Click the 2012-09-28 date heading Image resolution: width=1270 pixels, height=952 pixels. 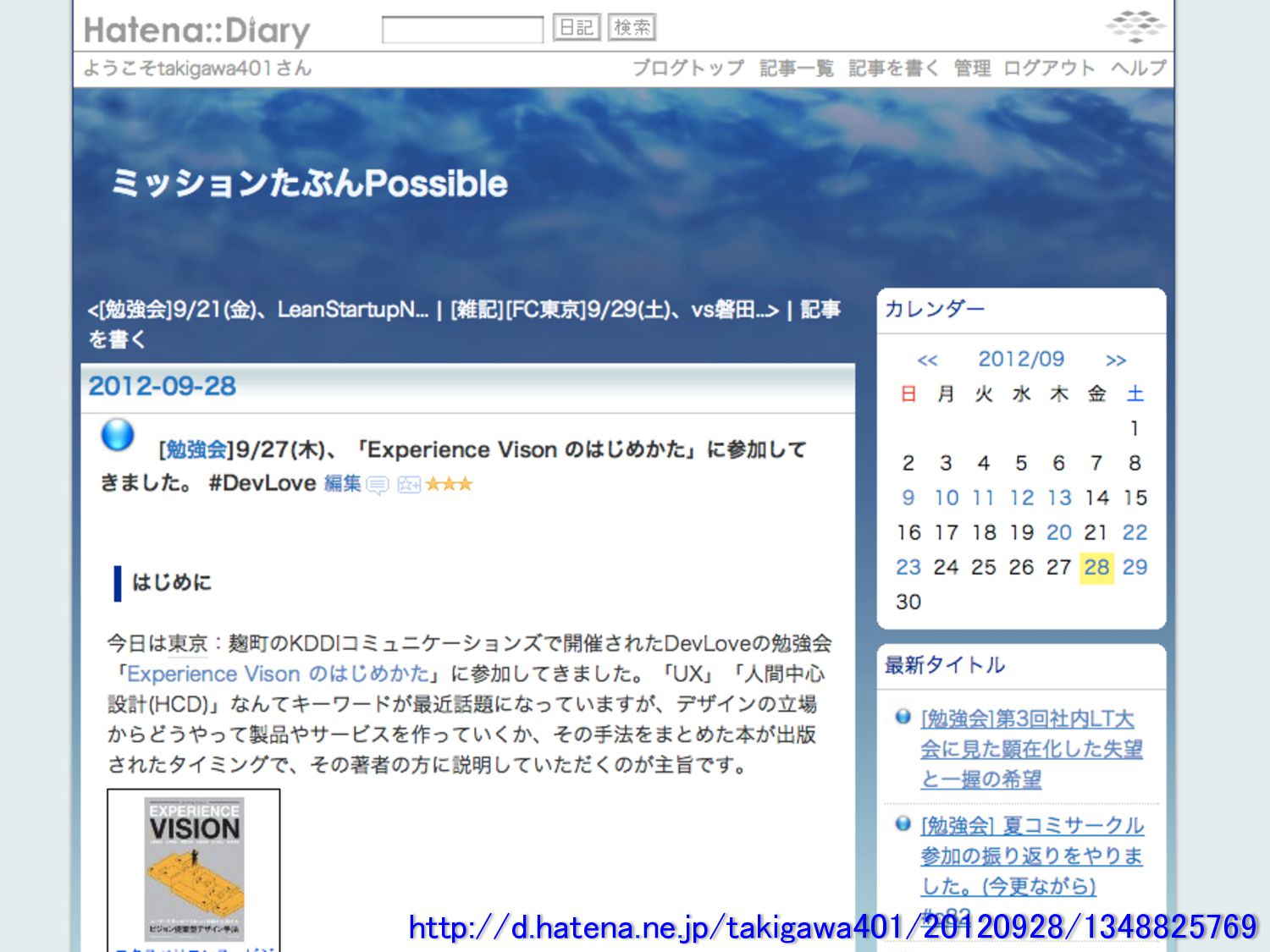163,387
